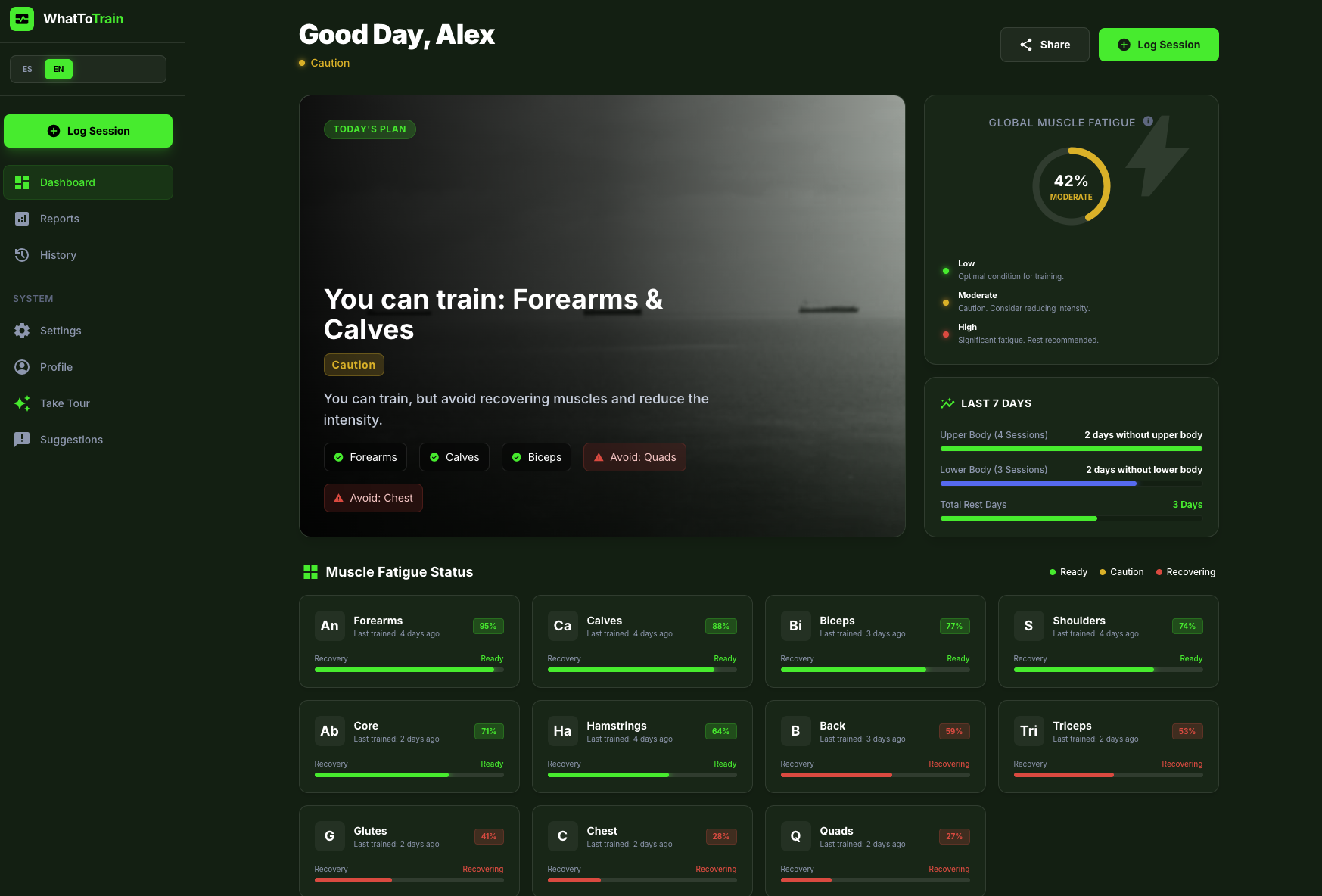Click the Share button
This screenshot has height=896, width=1322.
(1044, 45)
